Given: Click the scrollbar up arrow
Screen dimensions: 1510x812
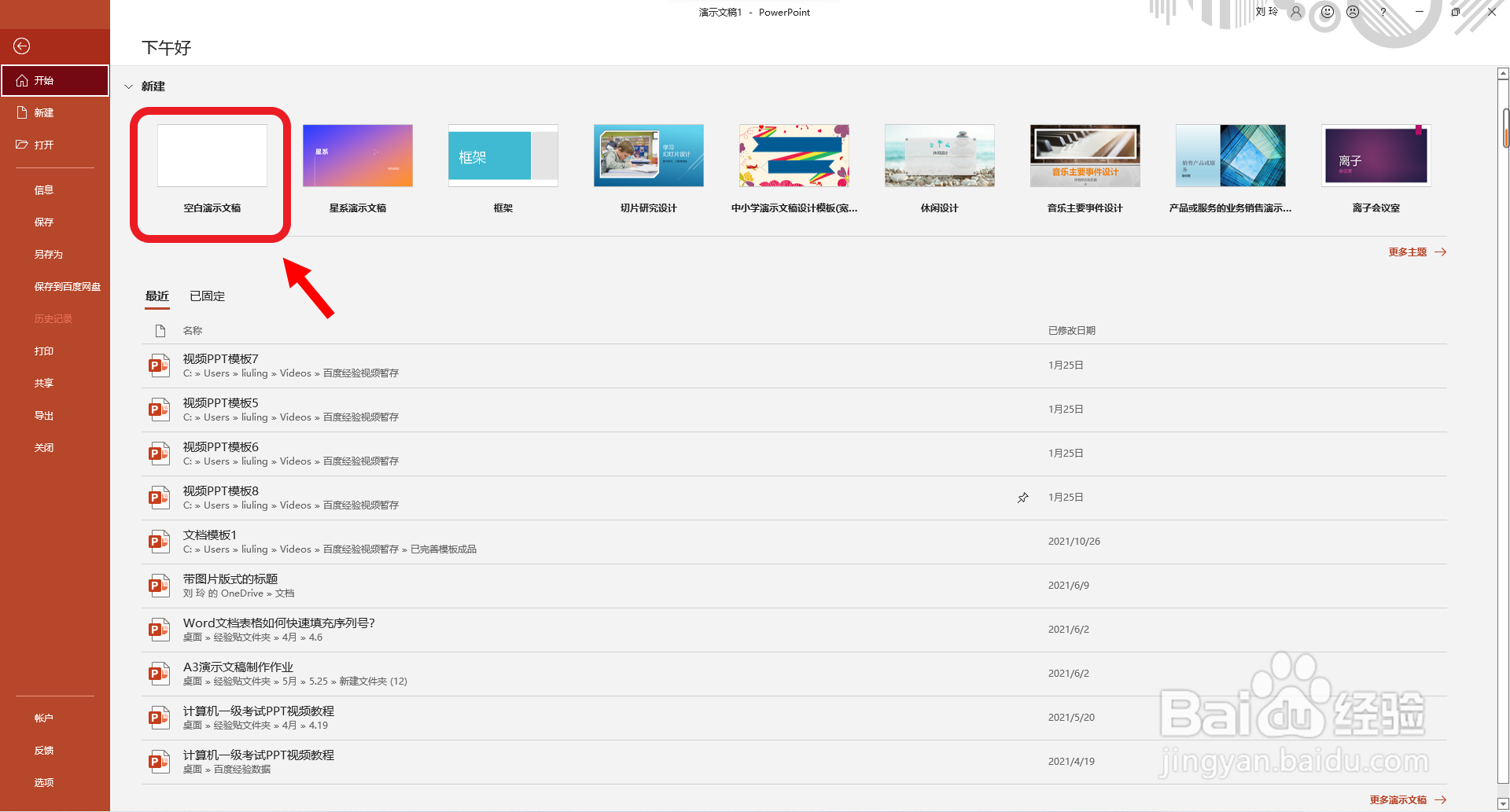Looking at the screenshot, I should point(1503,74).
